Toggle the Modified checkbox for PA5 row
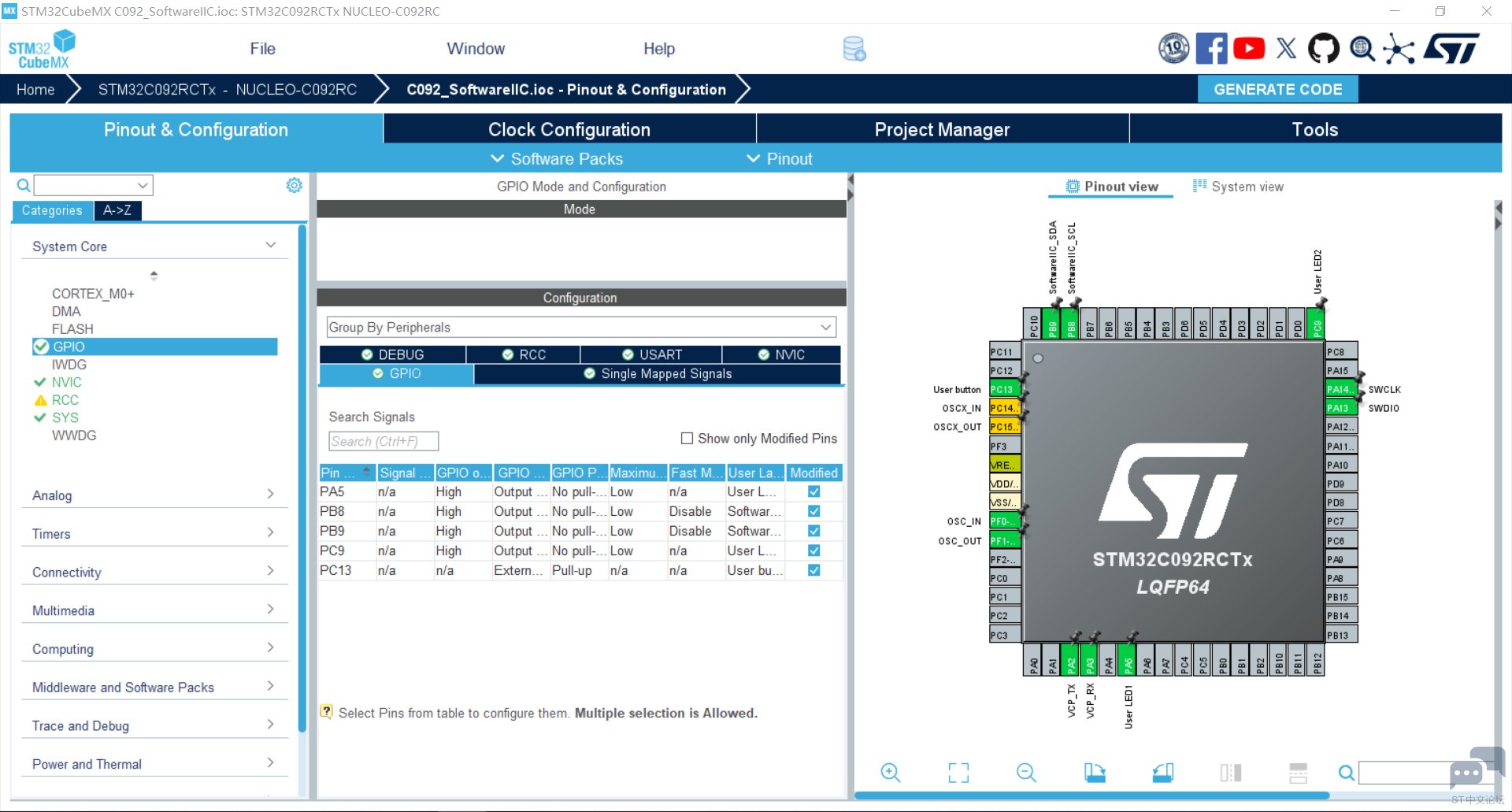This screenshot has height=812, width=1512. point(814,491)
